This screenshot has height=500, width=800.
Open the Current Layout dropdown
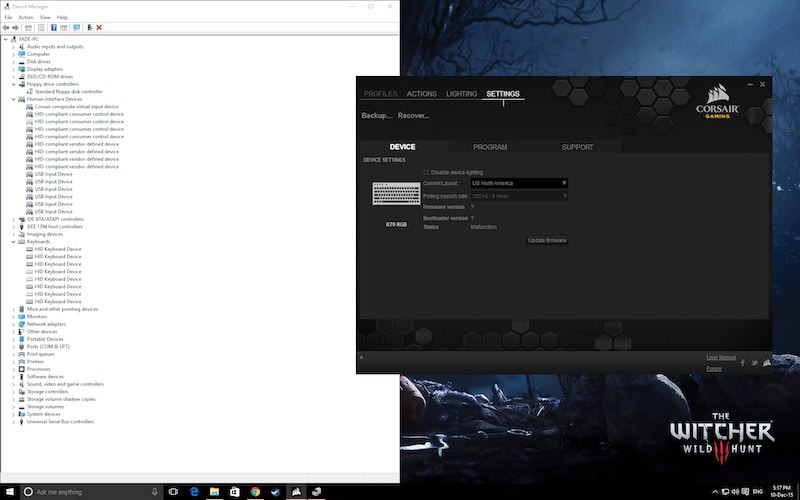click(519, 183)
